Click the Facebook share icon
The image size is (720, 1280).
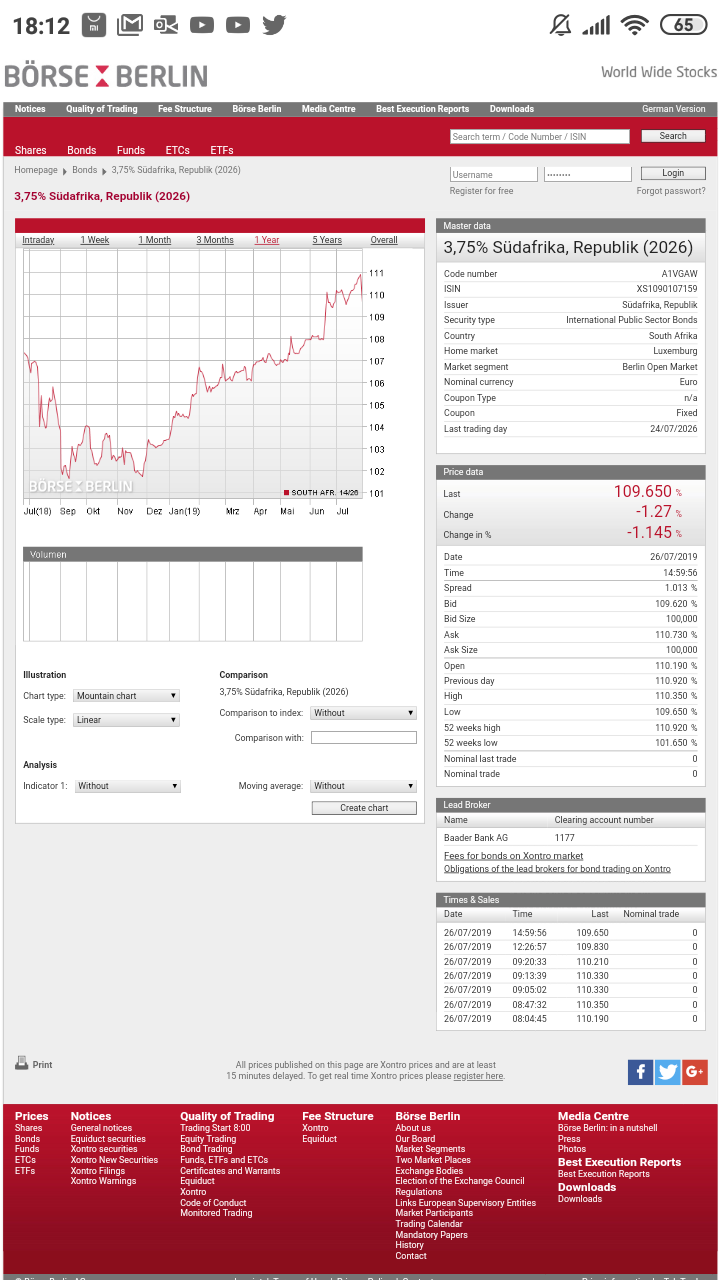pos(640,1072)
